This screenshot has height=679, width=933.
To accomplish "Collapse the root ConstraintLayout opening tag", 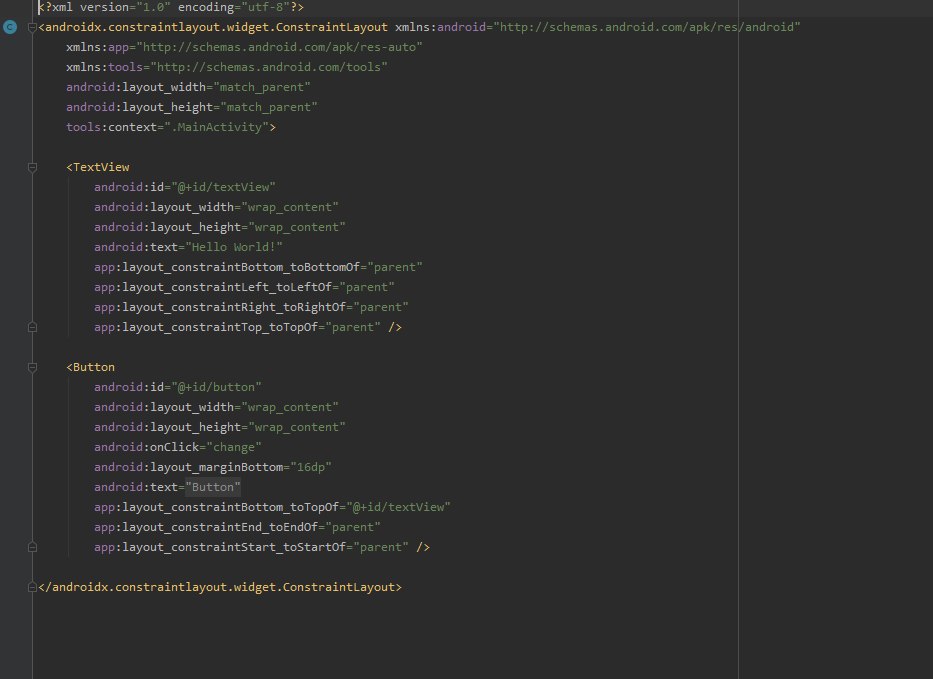I will [x=32, y=27].
